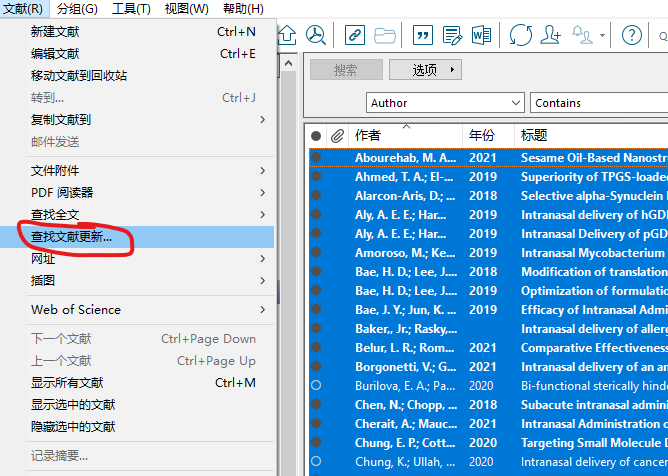Click author cell Chen, N.; Chopp
This screenshot has height=476, width=668.
tap(406, 404)
